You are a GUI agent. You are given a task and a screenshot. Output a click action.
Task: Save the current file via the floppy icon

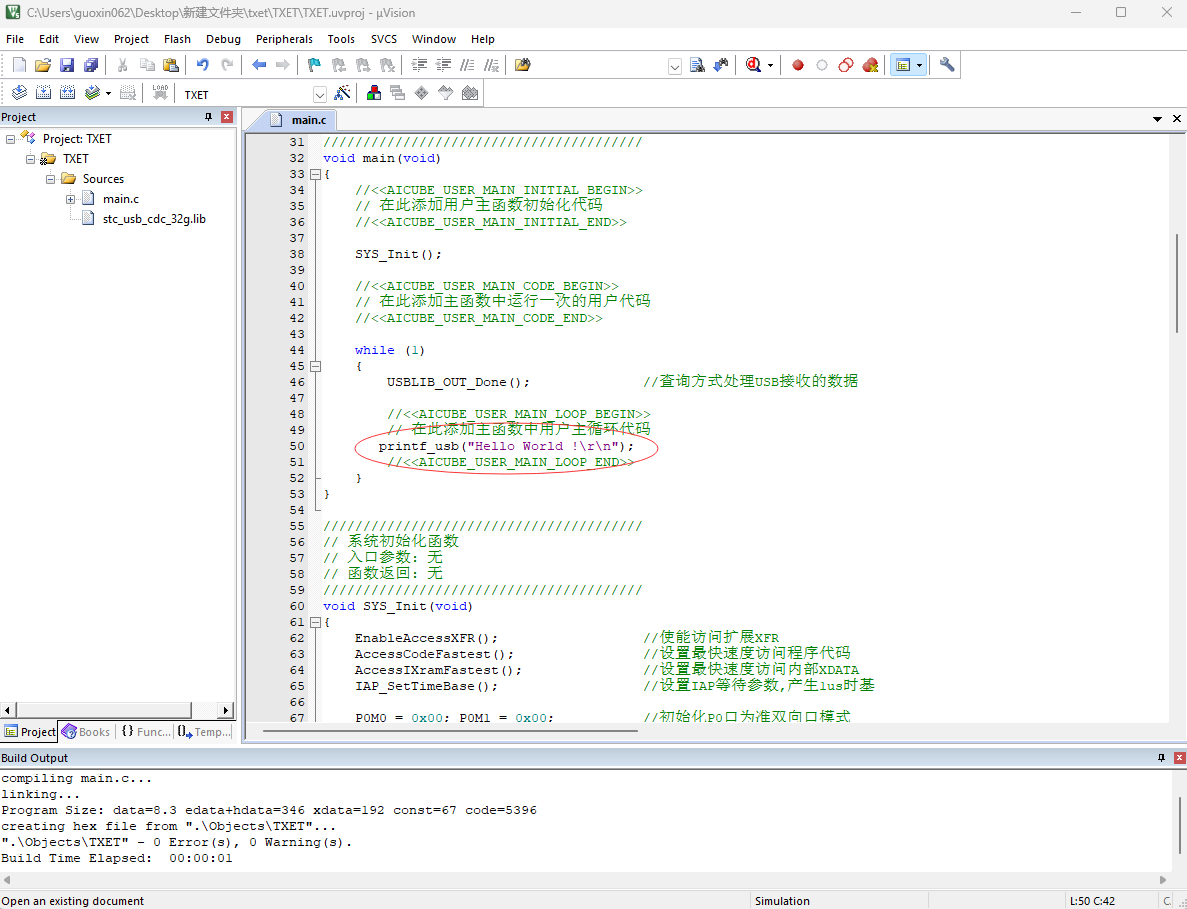coord(67,65)
